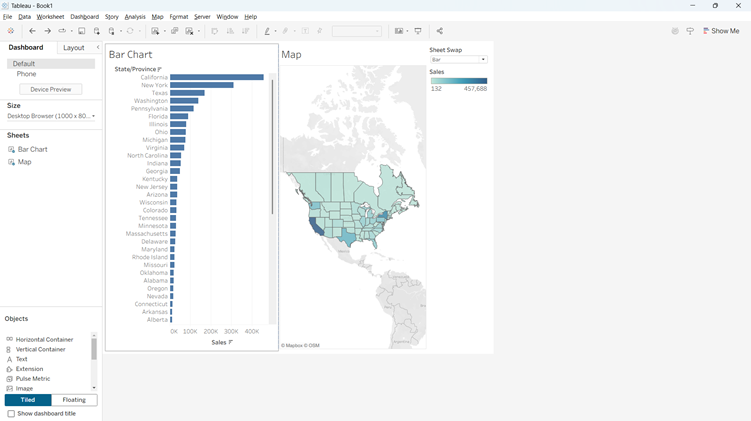Click the refresh/run update circular icon
This screenshot has height=421, width=751.
(130, 31)
